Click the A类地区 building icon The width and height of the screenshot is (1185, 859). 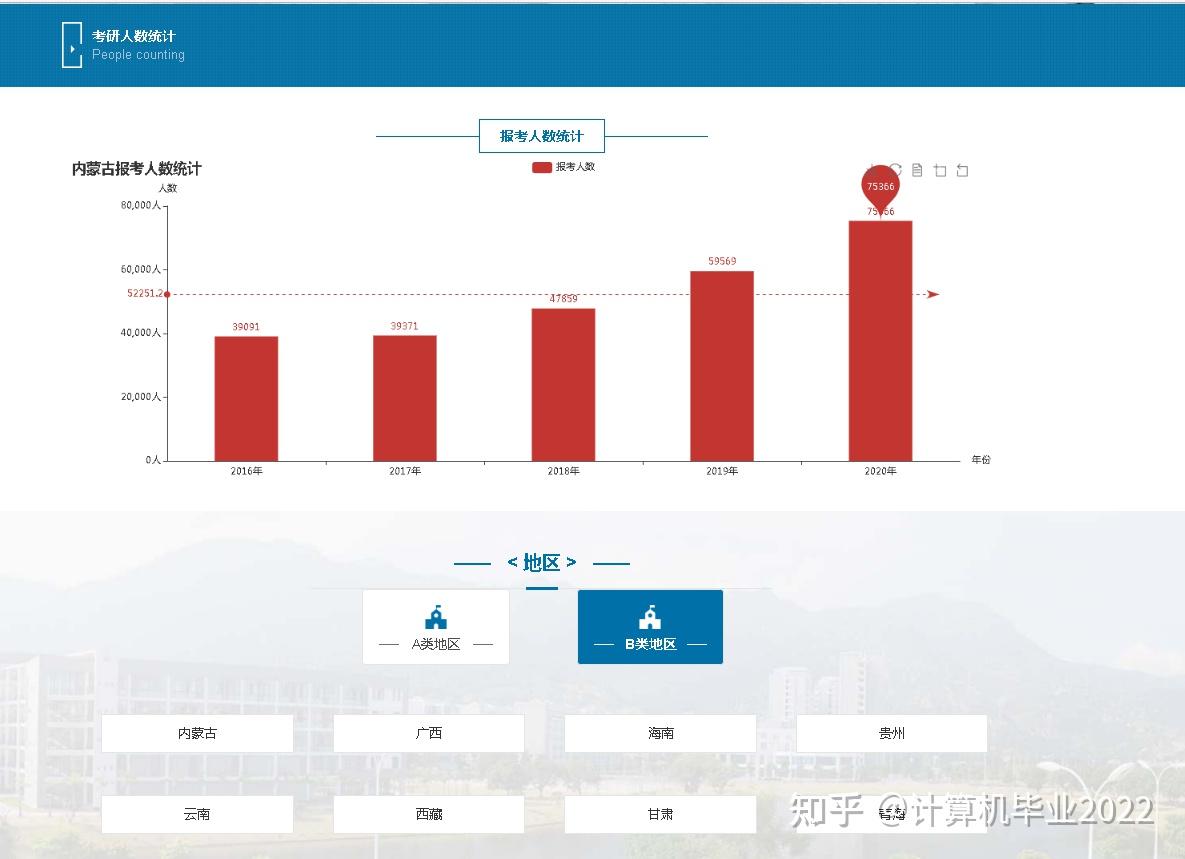(436, 617)
